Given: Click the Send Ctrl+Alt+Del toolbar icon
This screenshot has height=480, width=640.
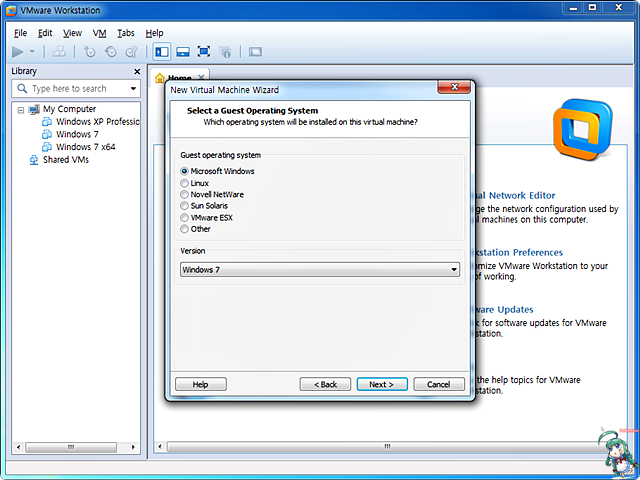Looking at the screenshot, I should point(59,52).
